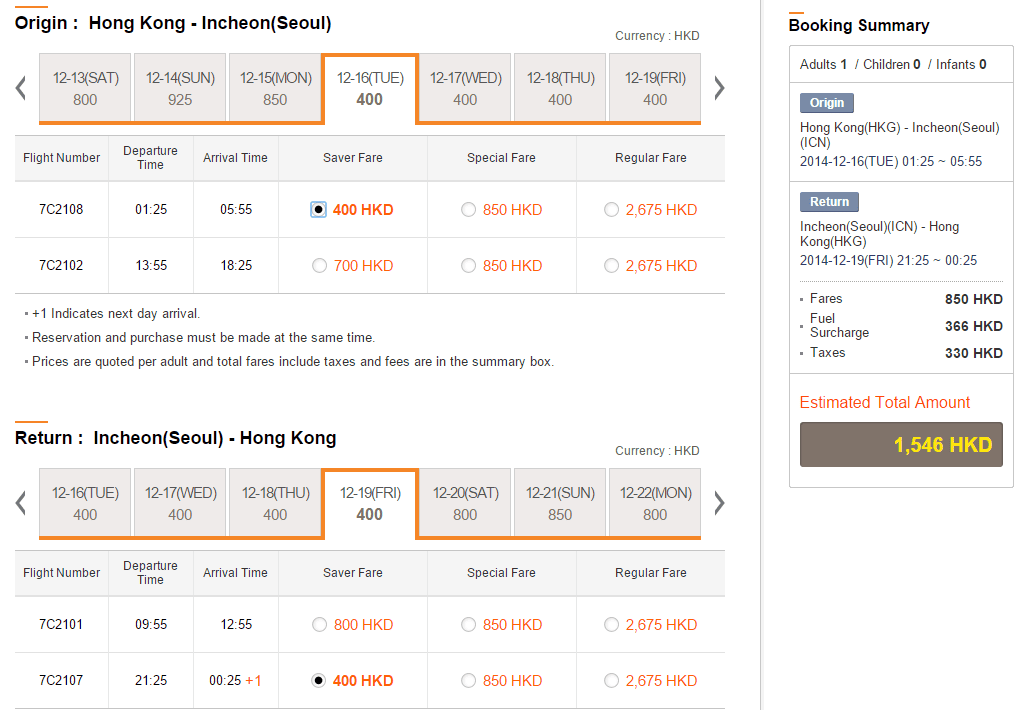Select 850 HKD Special Fare for flight 7C2108
1019x710 pixels.
coord(469,210)
